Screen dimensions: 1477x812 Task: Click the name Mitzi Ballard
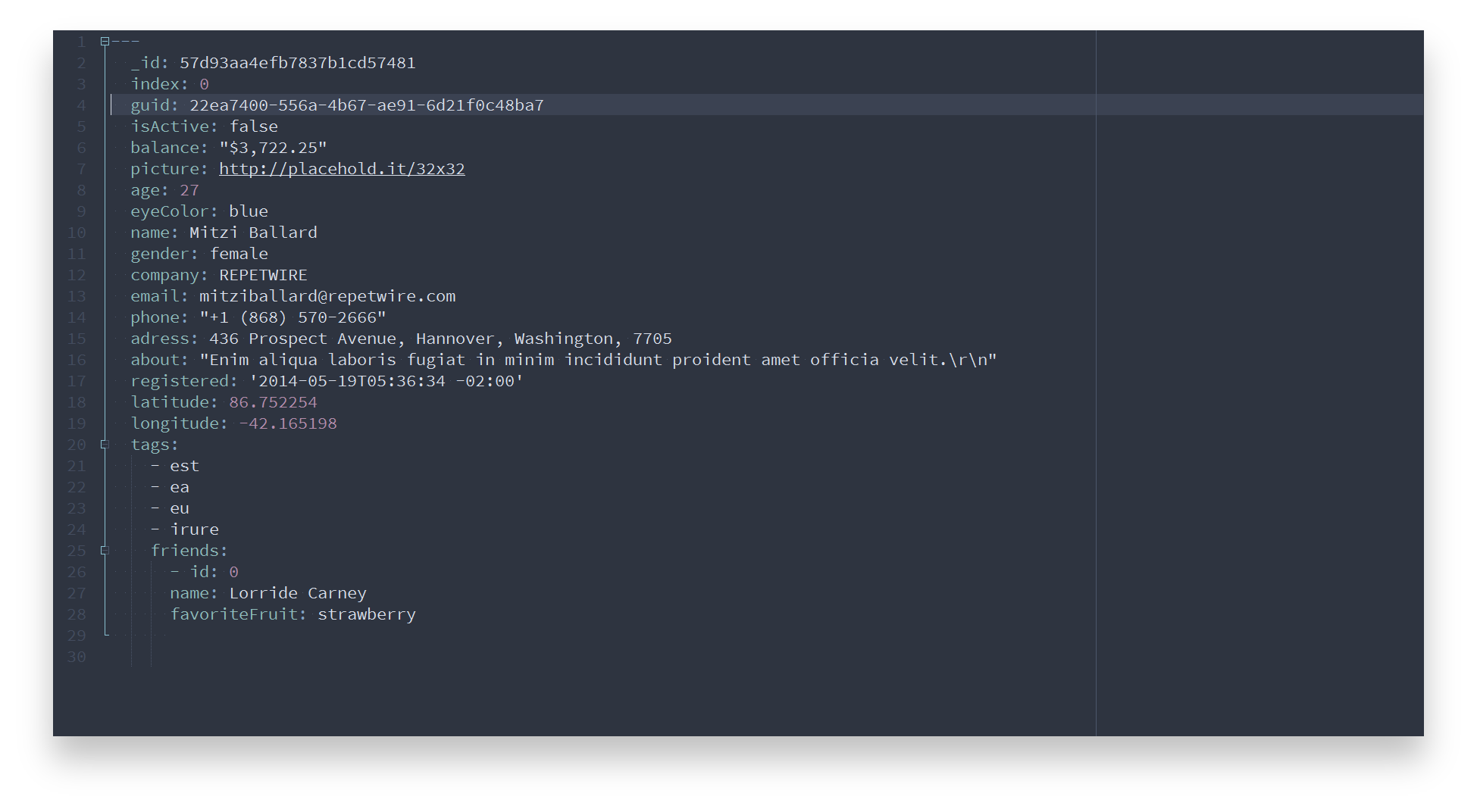pyautogui.click(x=253, y=233)
